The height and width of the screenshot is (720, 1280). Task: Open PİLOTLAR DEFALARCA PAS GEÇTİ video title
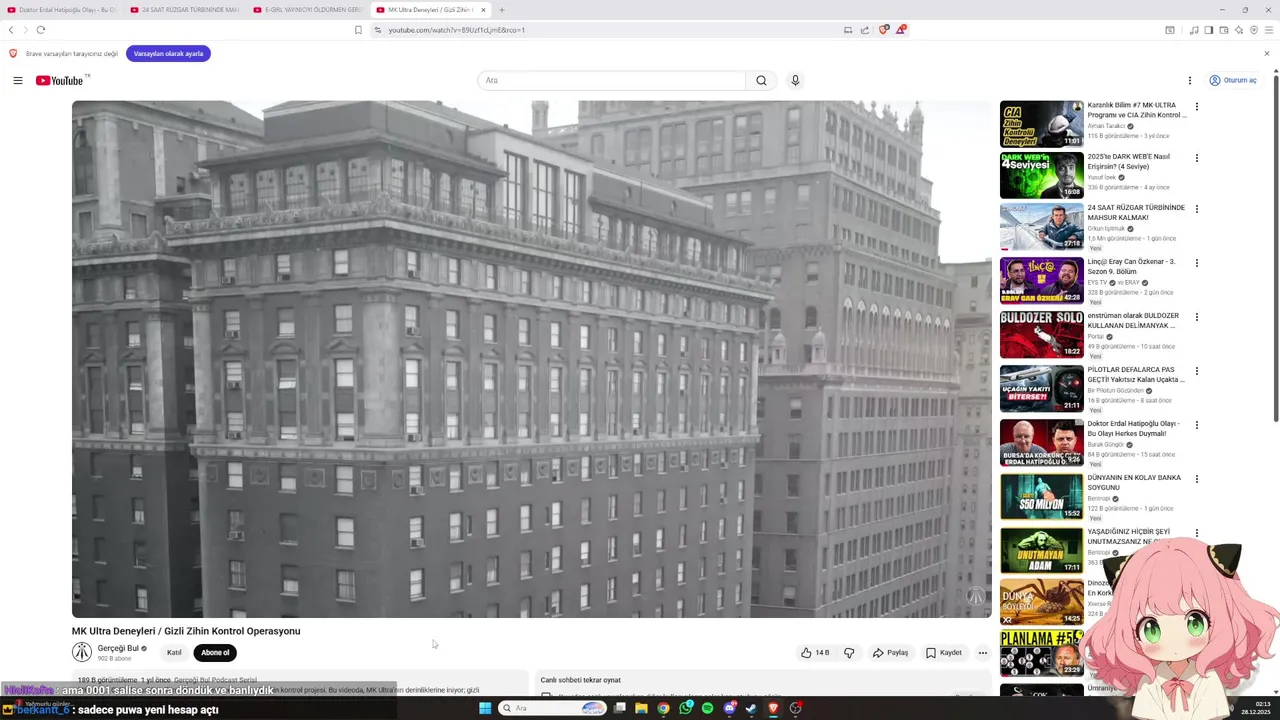point(1136,374)
